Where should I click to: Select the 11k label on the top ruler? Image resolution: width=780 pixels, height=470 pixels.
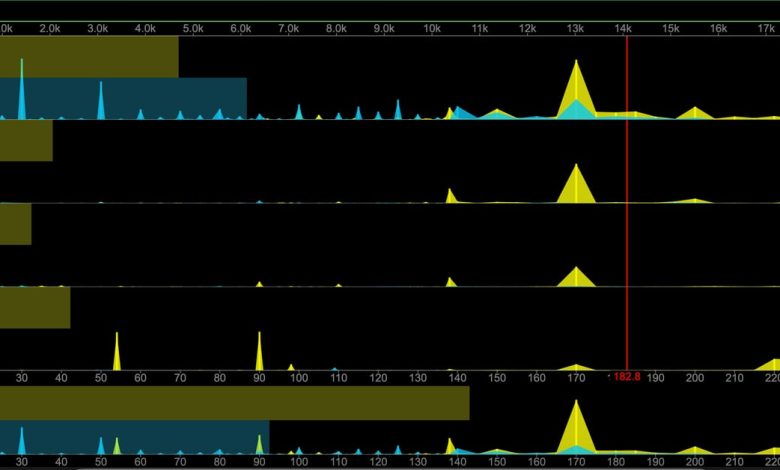(479, 30)
